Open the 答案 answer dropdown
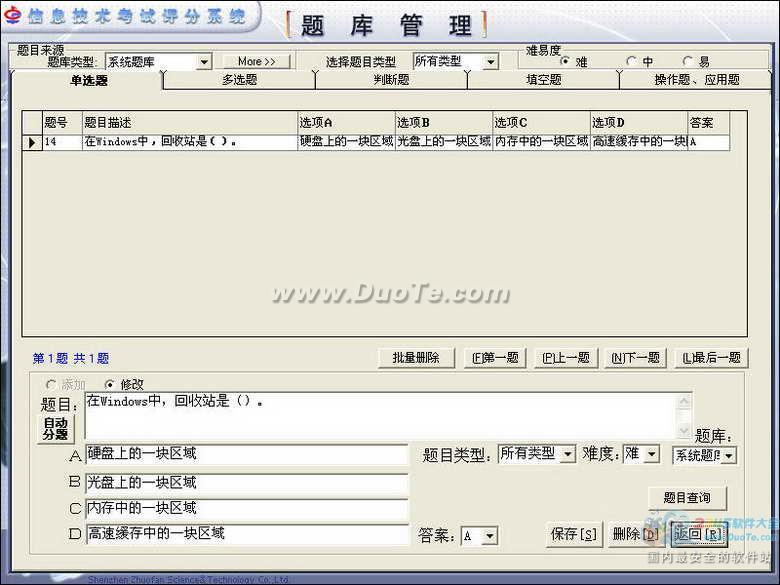The image size is (780, 585). click(489, 536)
